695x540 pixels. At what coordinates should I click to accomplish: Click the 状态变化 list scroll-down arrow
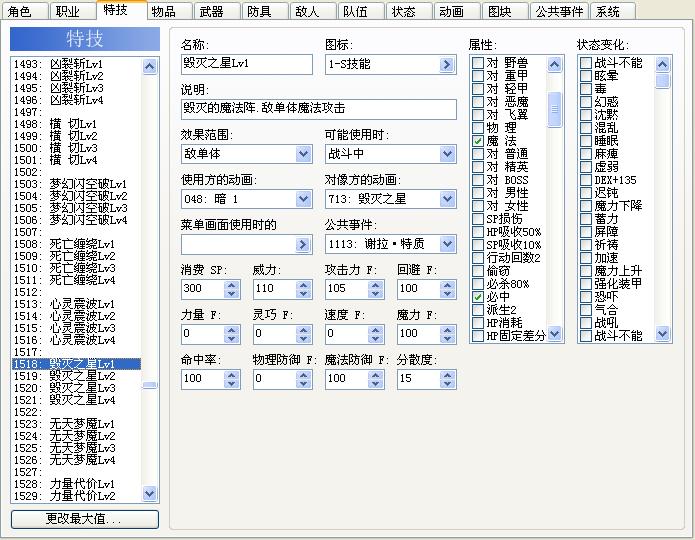pyautogui.click(x=663, y=333)
